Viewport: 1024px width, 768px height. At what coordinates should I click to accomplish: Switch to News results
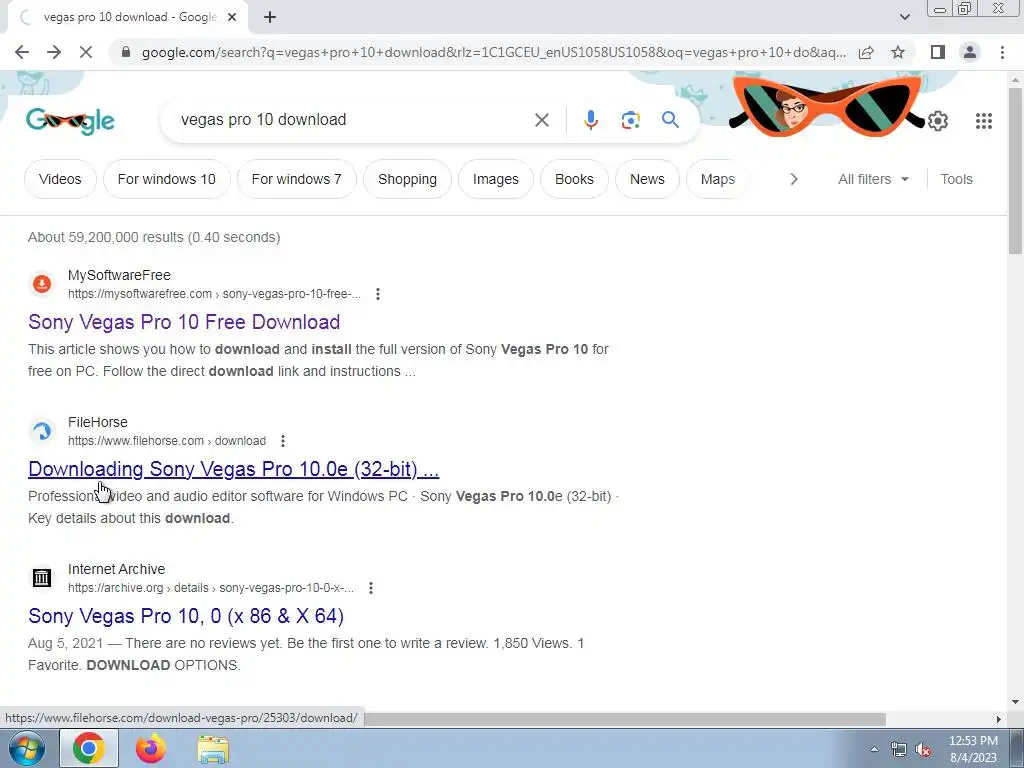pos(647,179)
